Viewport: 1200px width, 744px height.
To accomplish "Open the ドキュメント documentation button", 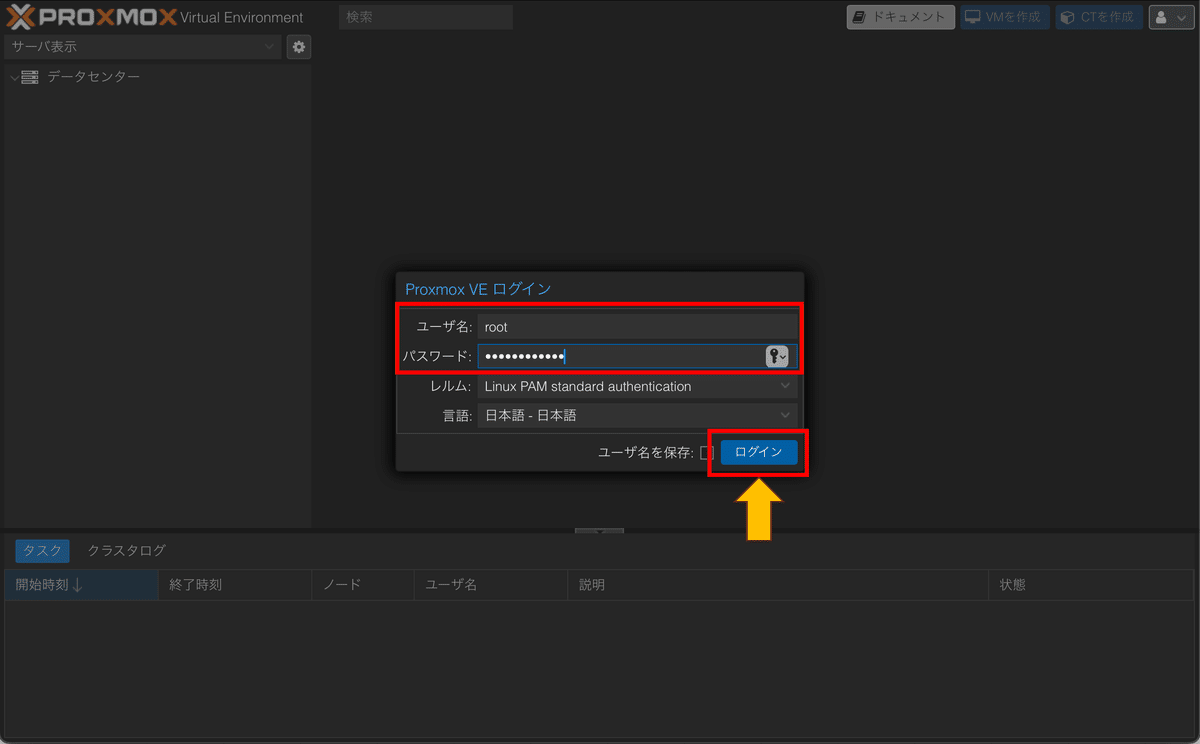I will (899, 17).
